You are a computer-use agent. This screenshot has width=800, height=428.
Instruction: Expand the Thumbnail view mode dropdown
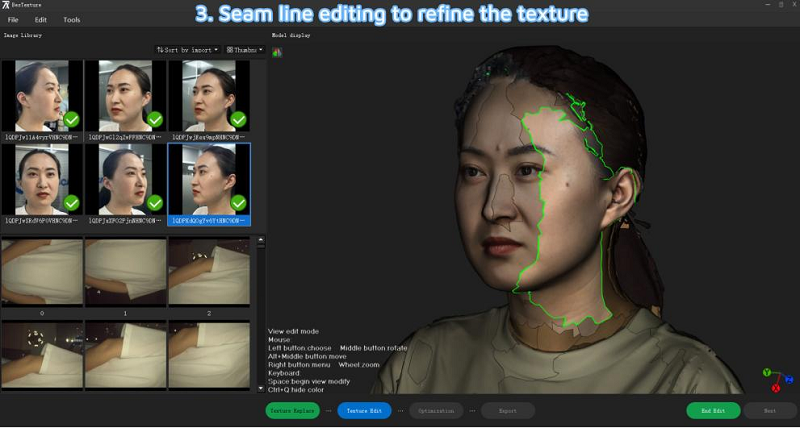245,49
